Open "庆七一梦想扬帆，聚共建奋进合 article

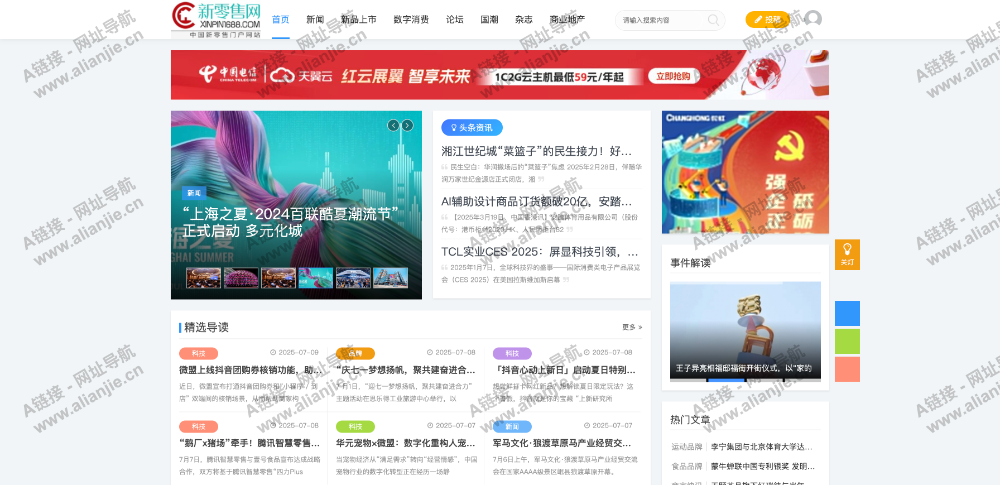pyautogui.click(x=406, y=369)
